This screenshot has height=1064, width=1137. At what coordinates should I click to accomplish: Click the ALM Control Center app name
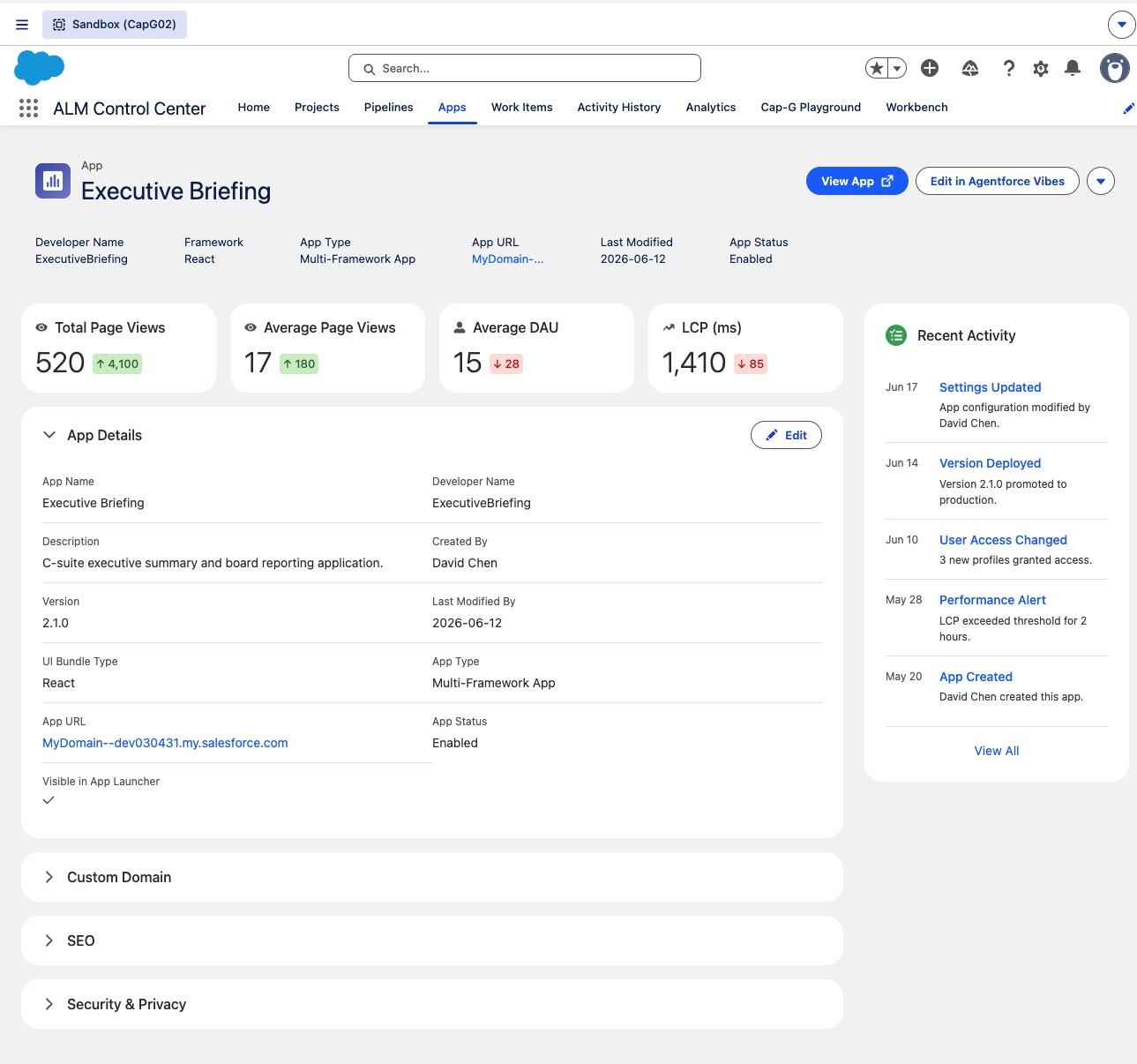point(130,109)
